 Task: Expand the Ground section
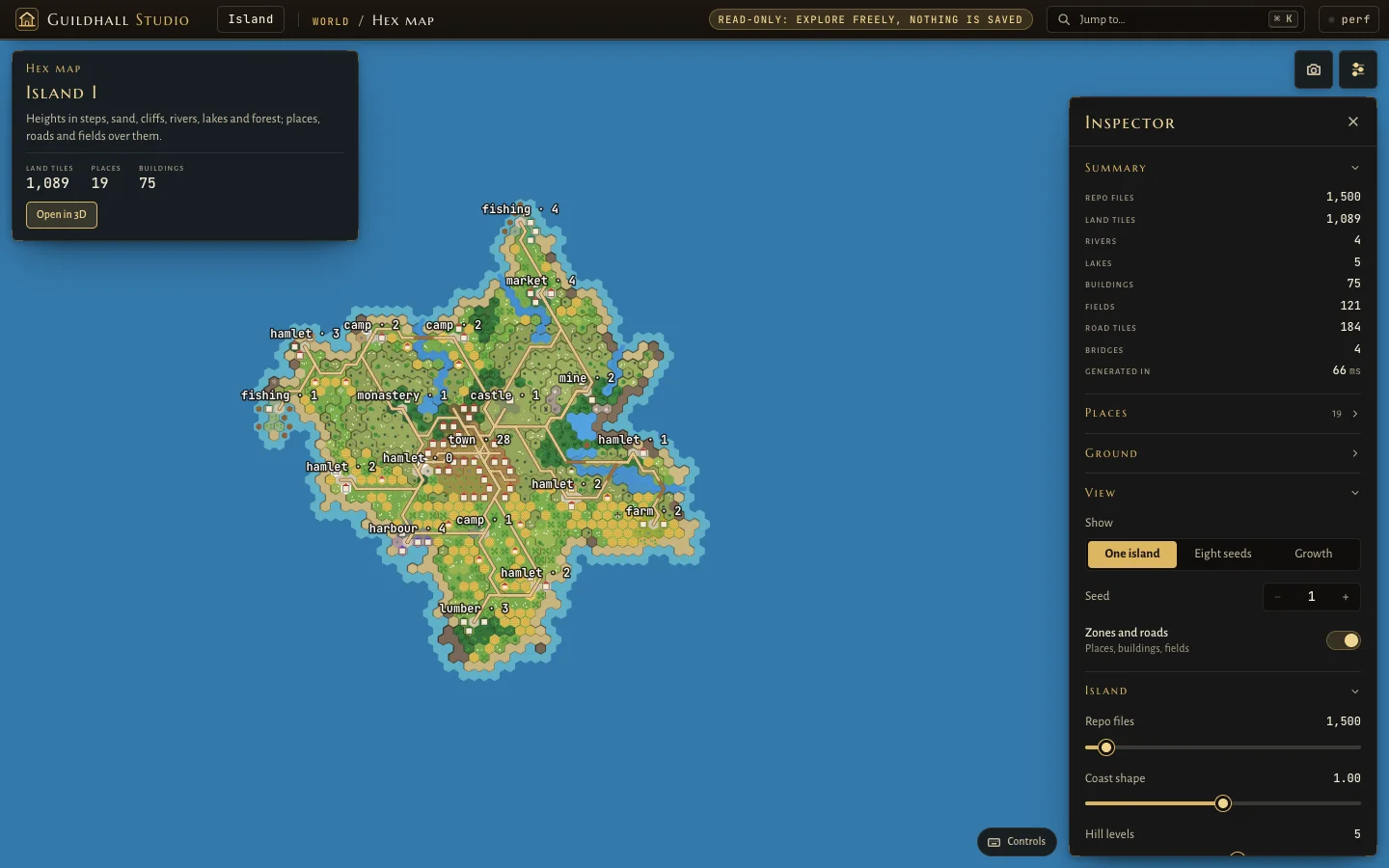click(x=1222, y=453)
